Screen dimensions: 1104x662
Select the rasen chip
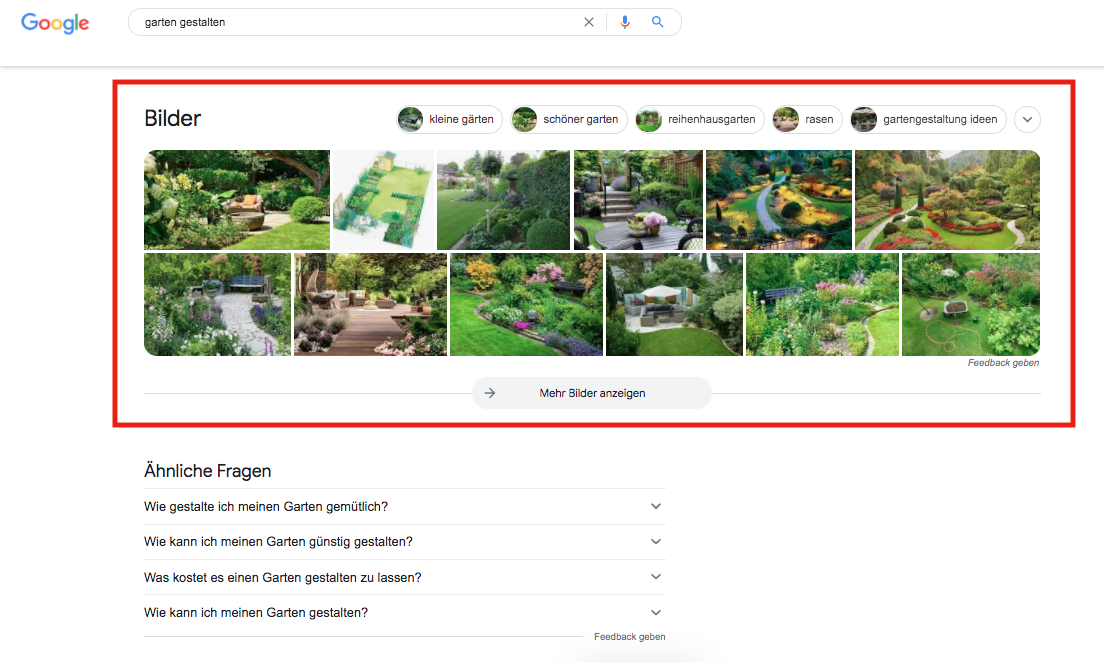tap(807, 119)
